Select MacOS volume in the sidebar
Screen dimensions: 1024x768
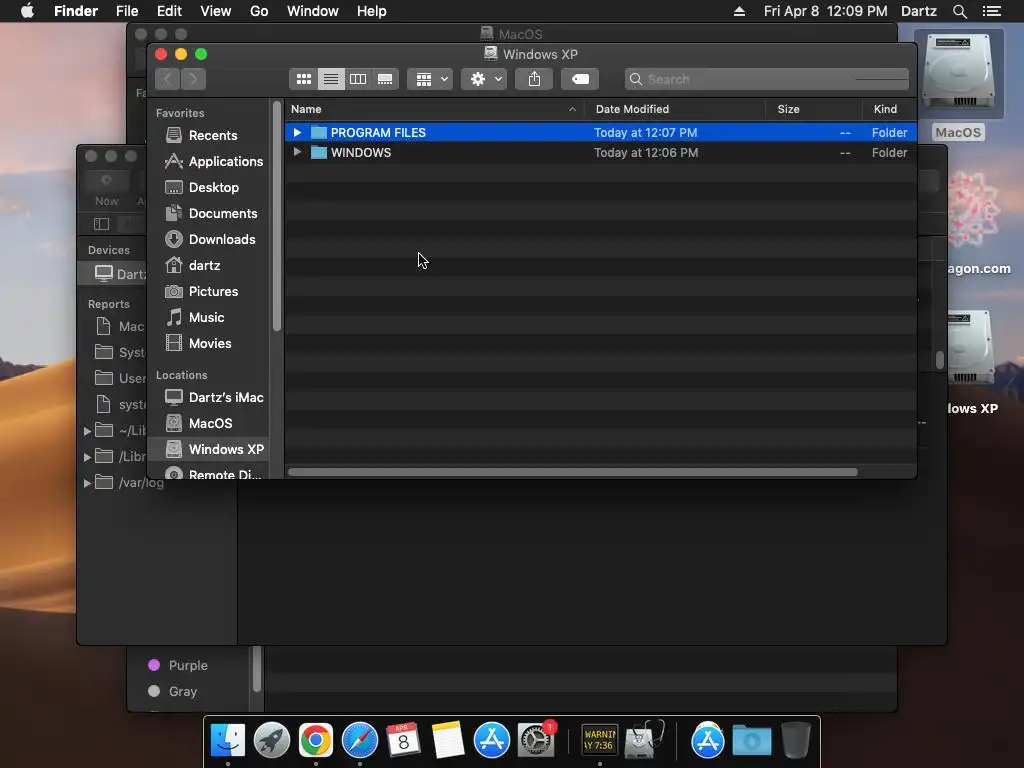pyautogui.click(x=209, y=423)
